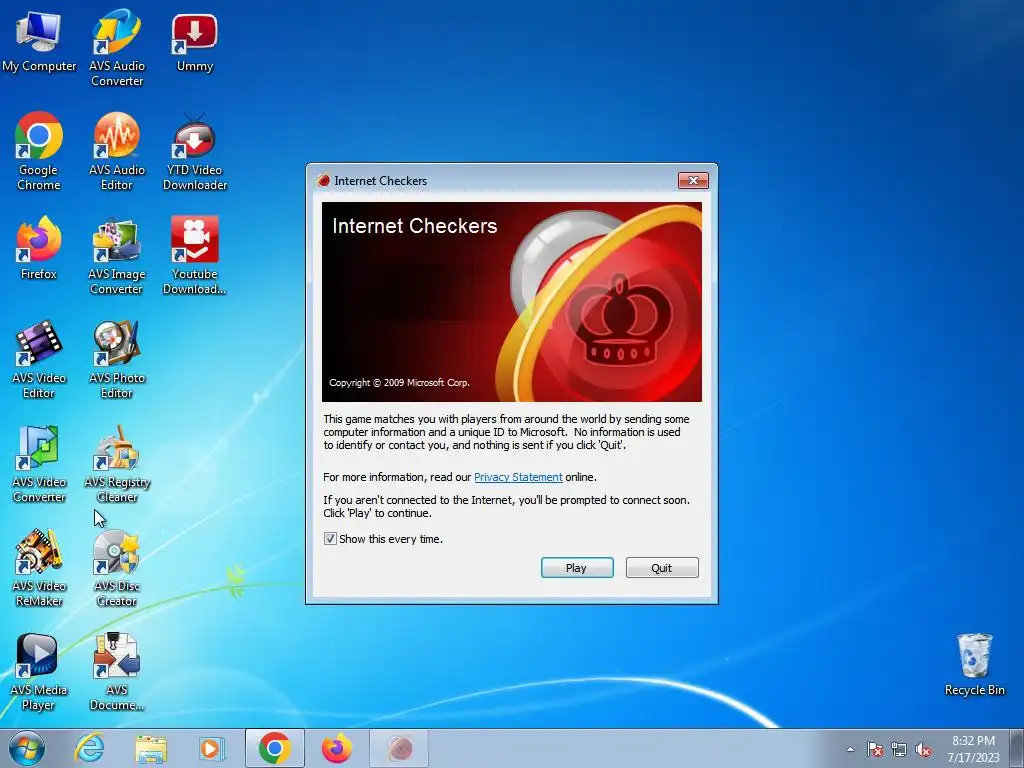The width and height of the screenshot is (1024, 768).
Task: Open network status tray icon
Action: (x=899, y=749)
